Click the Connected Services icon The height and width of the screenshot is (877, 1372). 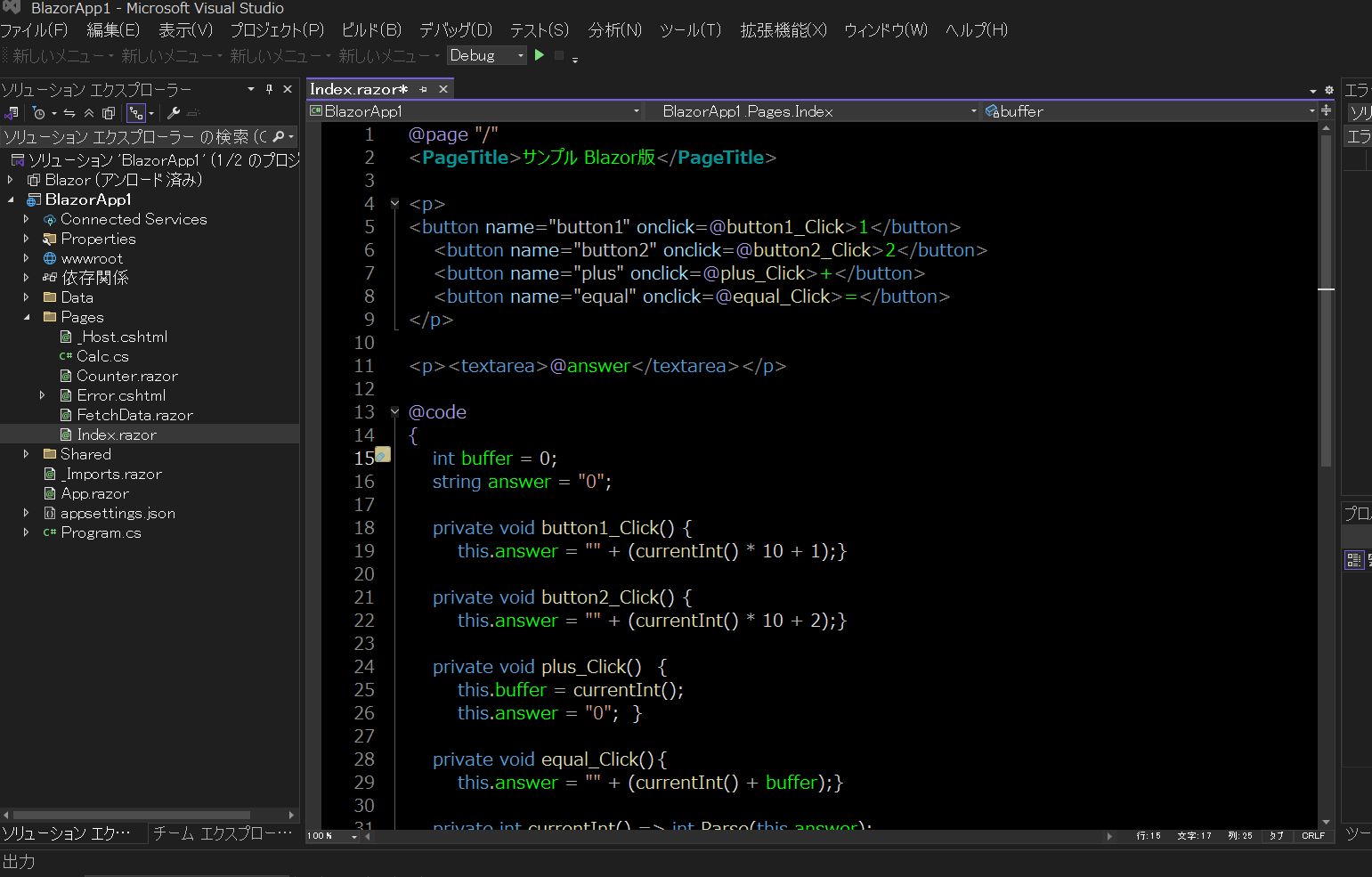click(50, 219)
